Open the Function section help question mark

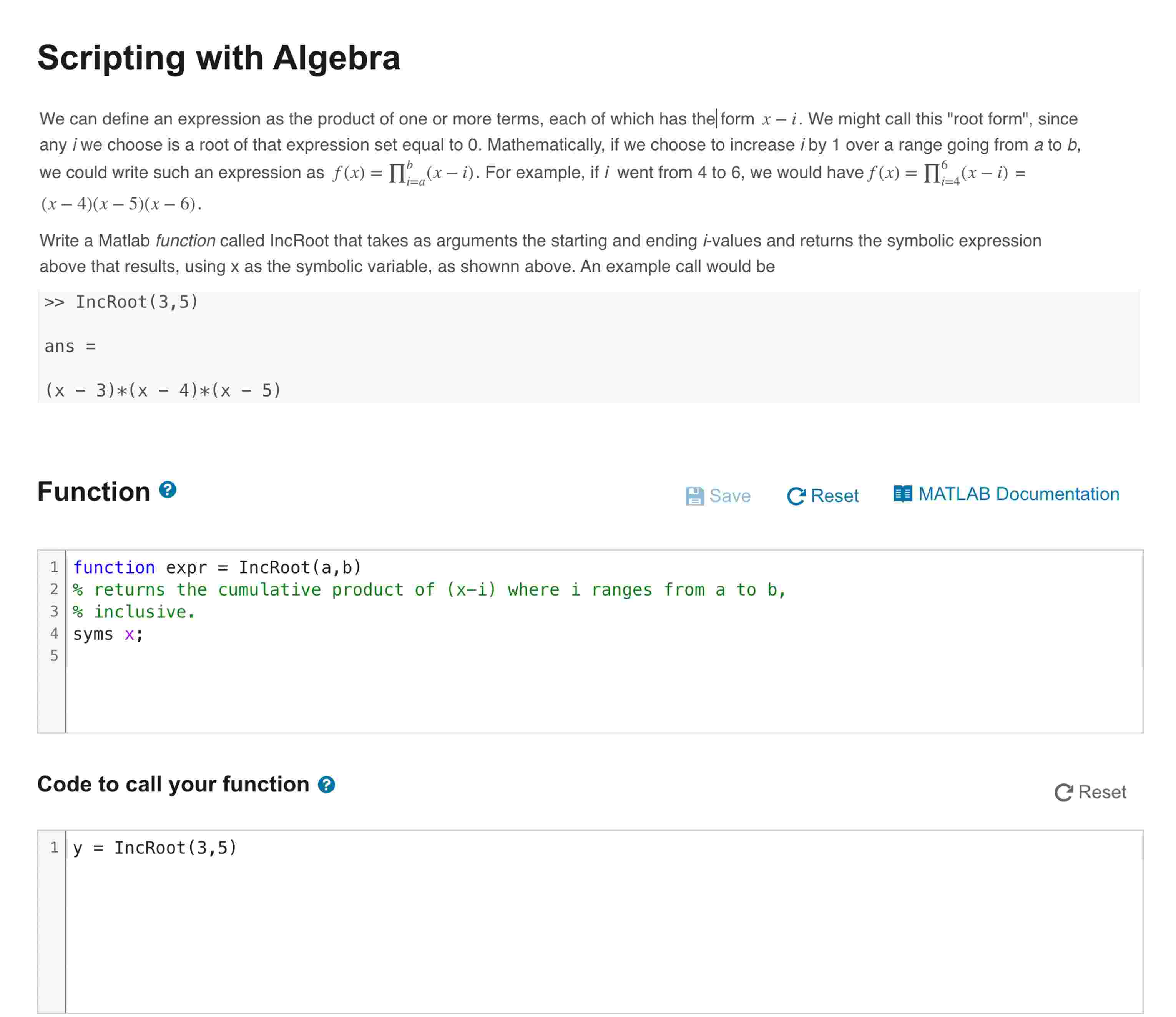(167, 490)
